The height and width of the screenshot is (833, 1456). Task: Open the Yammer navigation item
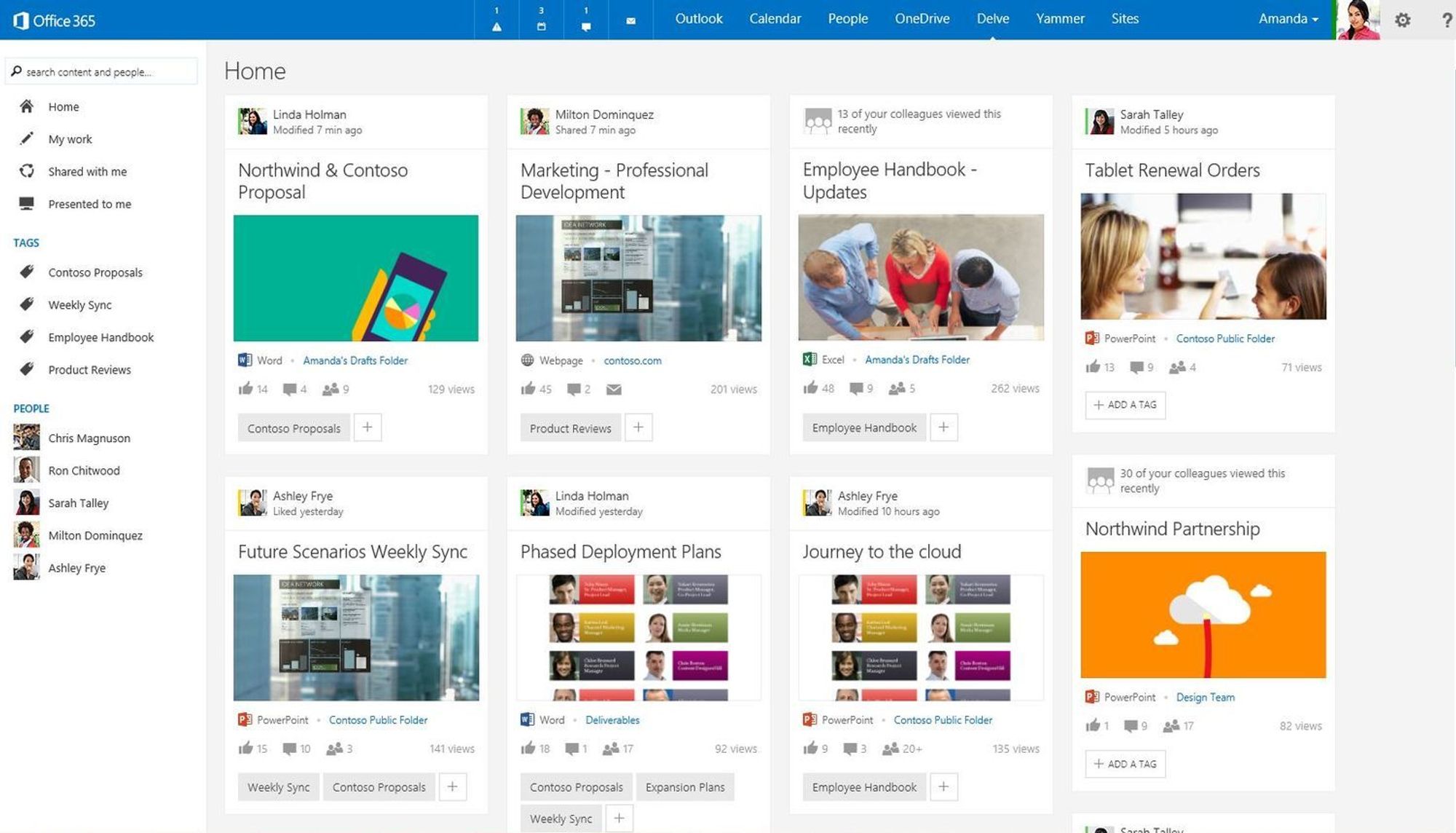(x=1060, y=19)
